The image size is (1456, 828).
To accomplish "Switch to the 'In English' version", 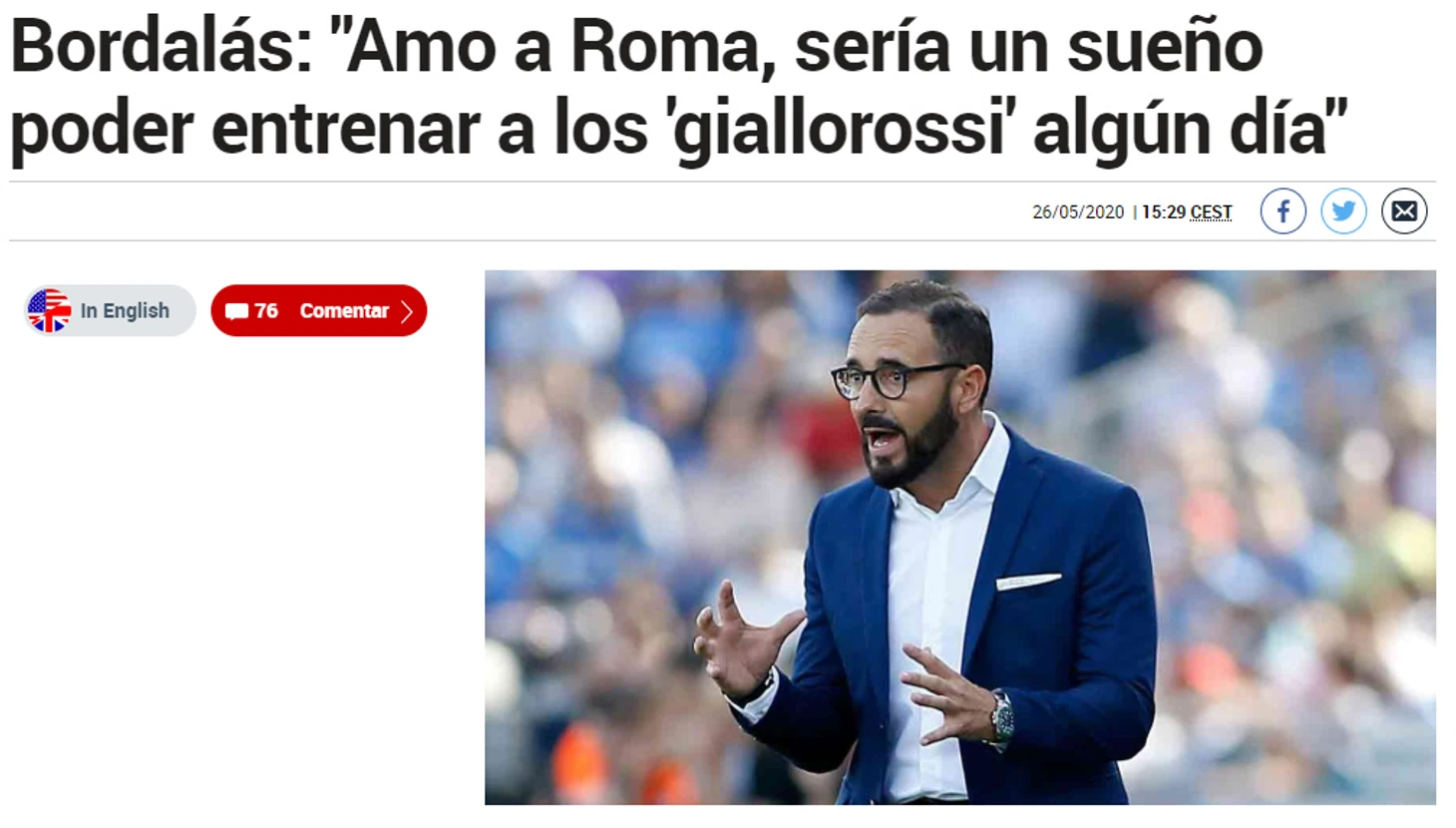I will (111, 310).
